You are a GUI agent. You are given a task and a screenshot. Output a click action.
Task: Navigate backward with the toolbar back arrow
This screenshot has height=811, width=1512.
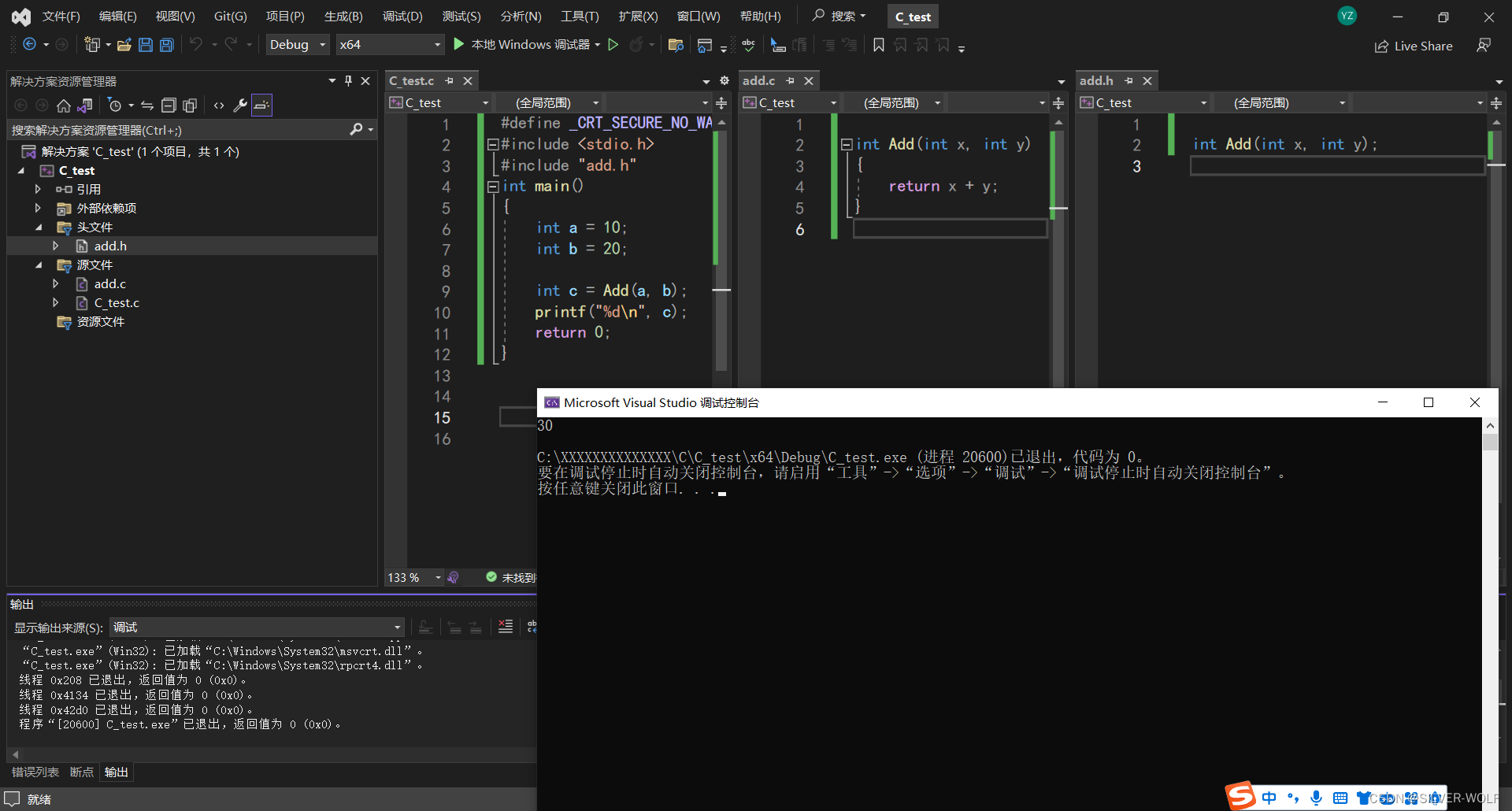29,45
